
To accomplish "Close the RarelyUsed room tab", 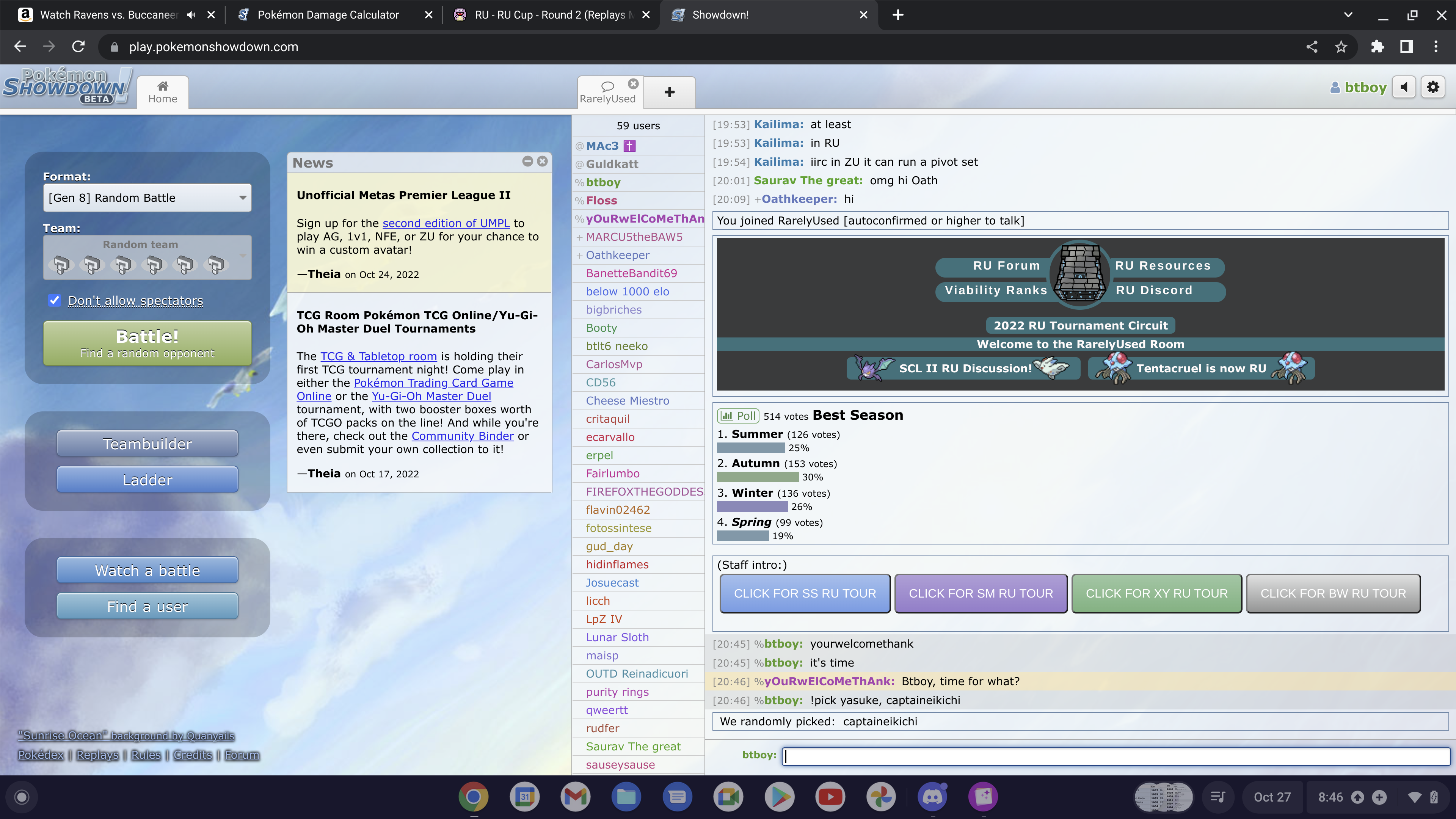I will 634,84.
